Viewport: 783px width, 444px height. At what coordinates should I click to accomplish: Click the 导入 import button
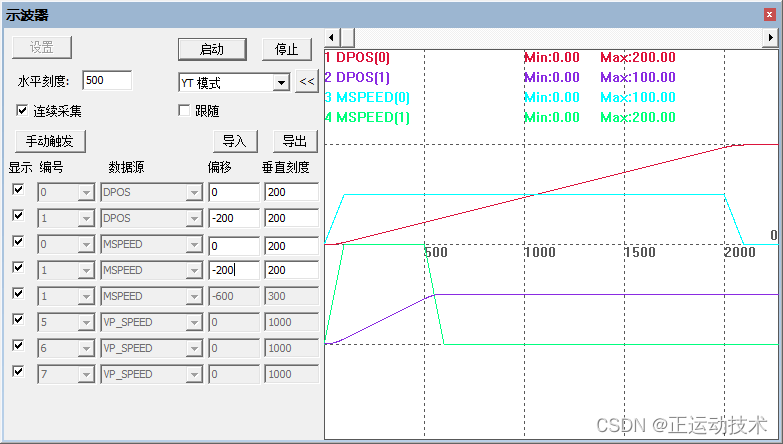coord(235,141)
